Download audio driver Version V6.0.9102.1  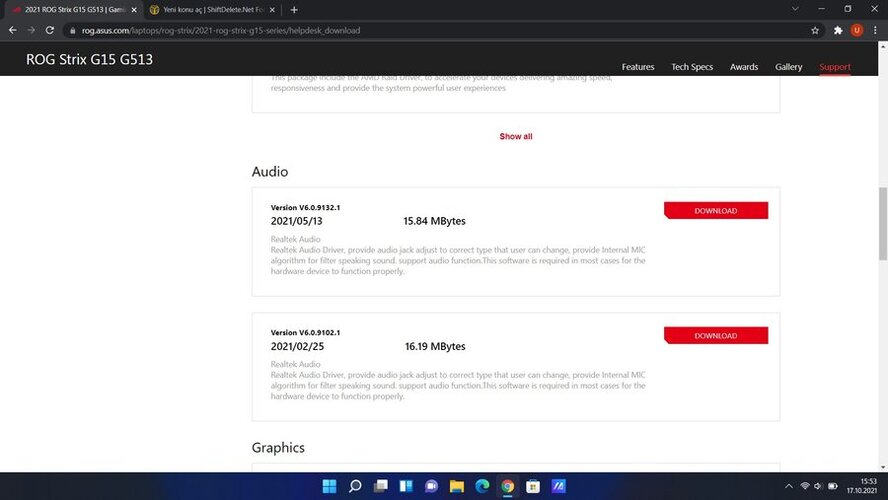[x=716, y=336]
